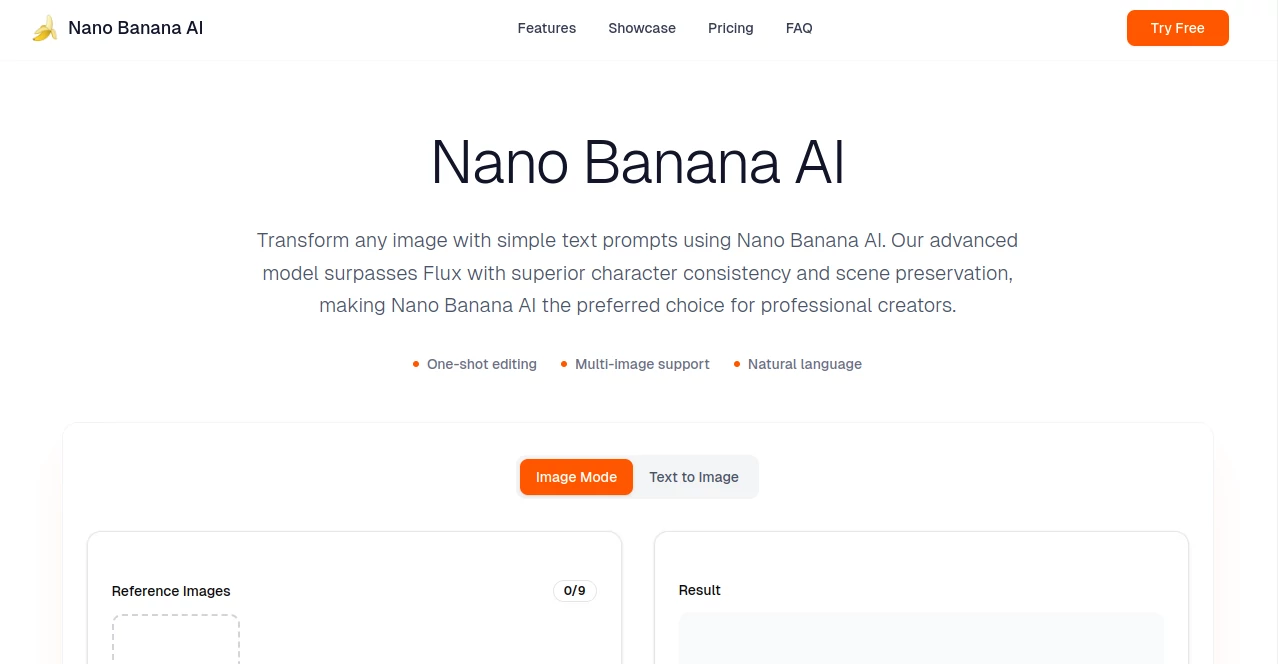Click the Result preview area
Viewport: 1278px width, 664px height.
(x=920, y=640)
